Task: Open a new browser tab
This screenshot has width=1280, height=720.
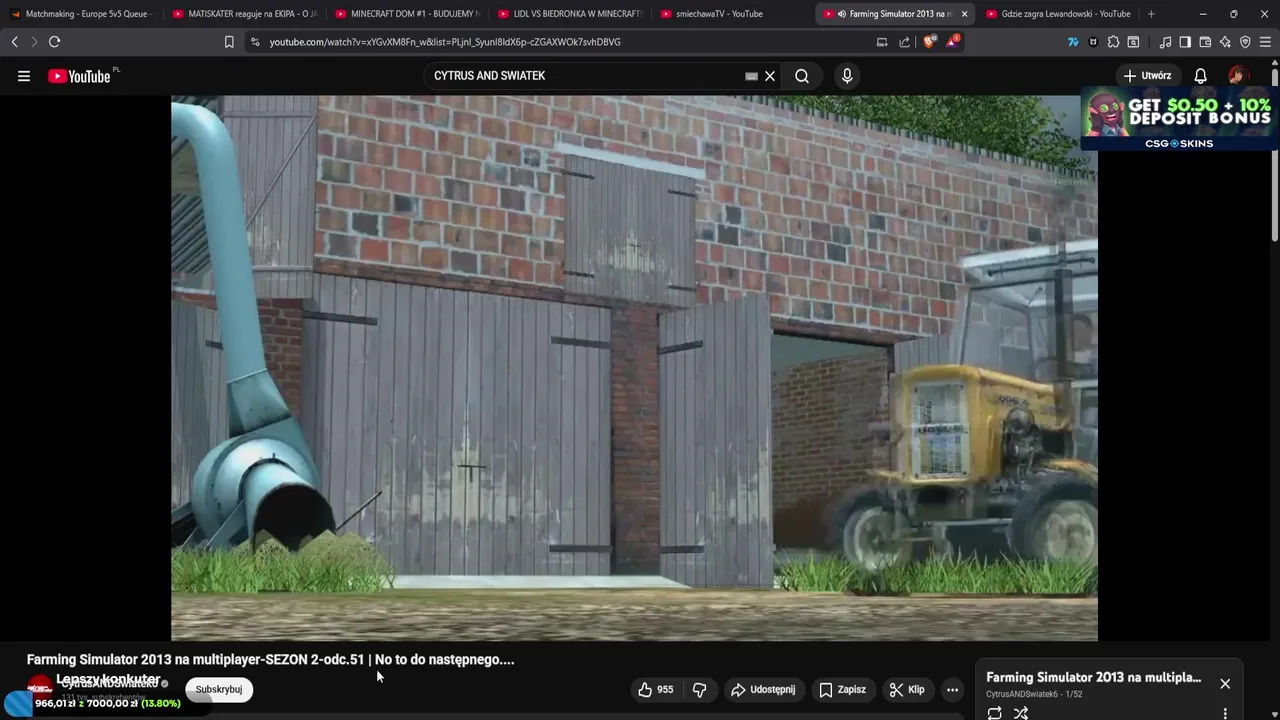Action: click(x=1151, y=14)
